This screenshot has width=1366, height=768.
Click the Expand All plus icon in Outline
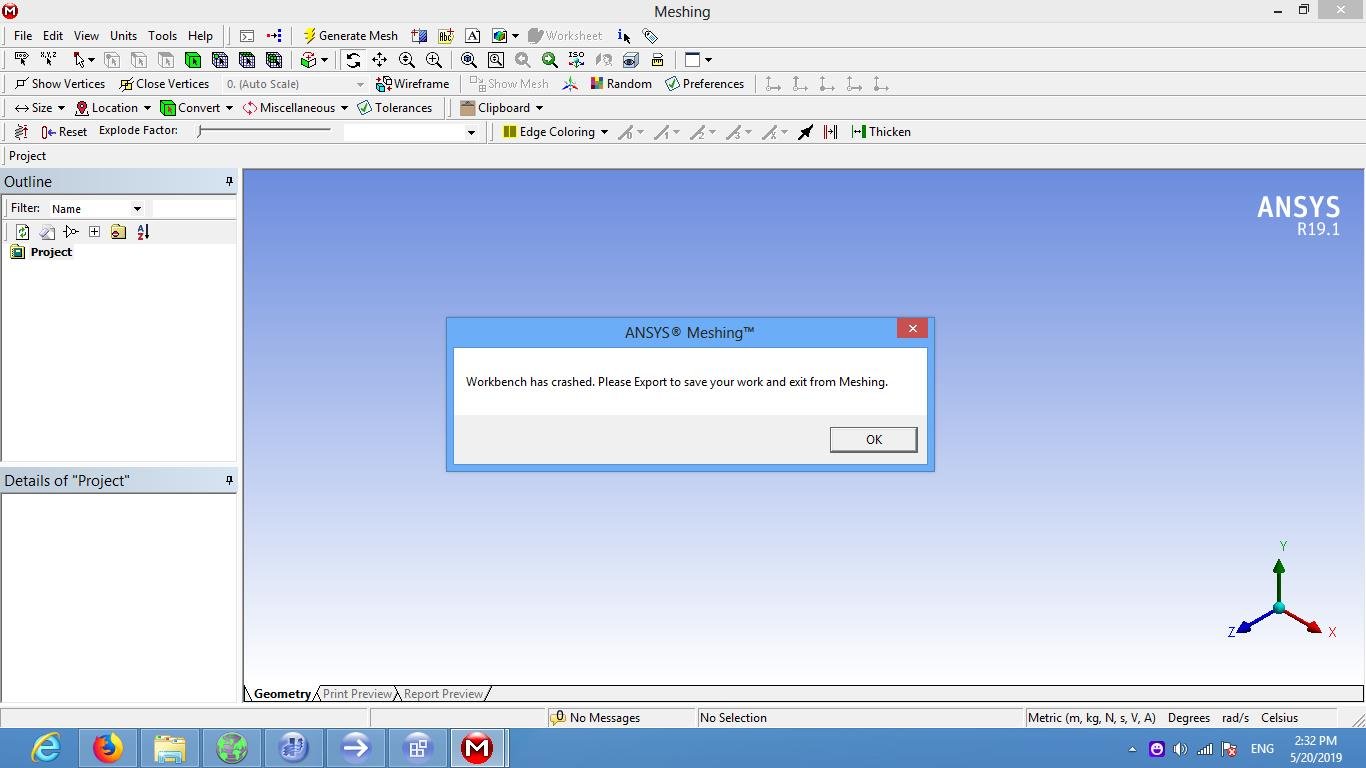[94, 232]
